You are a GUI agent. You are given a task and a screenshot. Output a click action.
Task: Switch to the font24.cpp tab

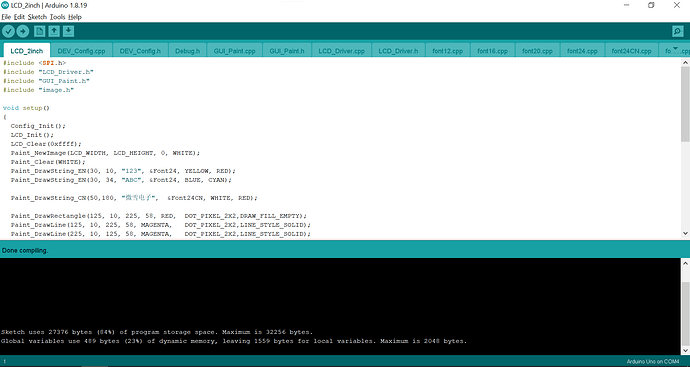coord(582,51)
